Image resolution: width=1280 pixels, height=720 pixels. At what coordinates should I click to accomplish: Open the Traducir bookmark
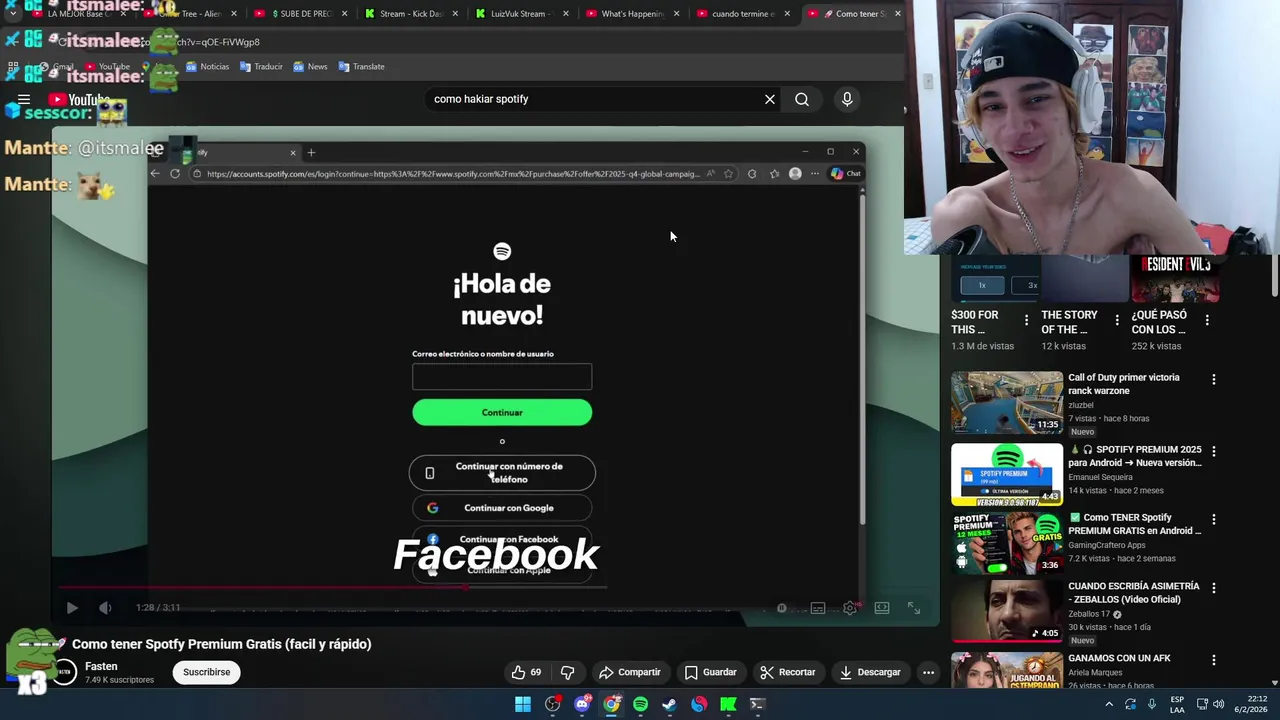[261, 67]
